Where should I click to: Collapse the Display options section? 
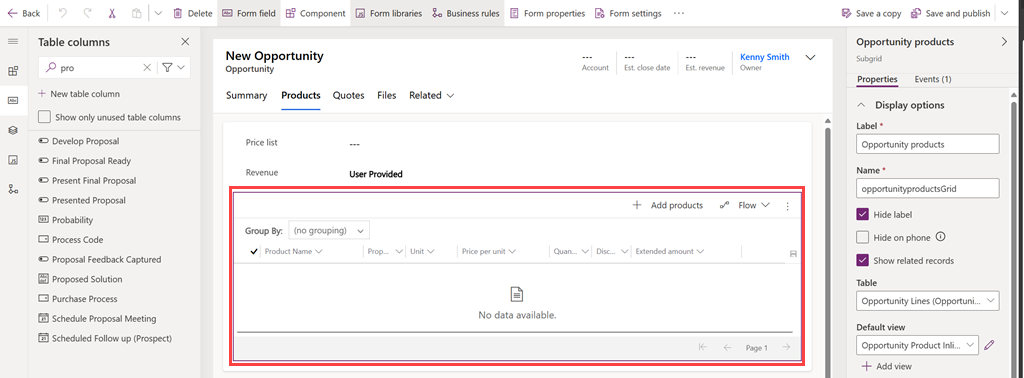(x=861, y=105)
